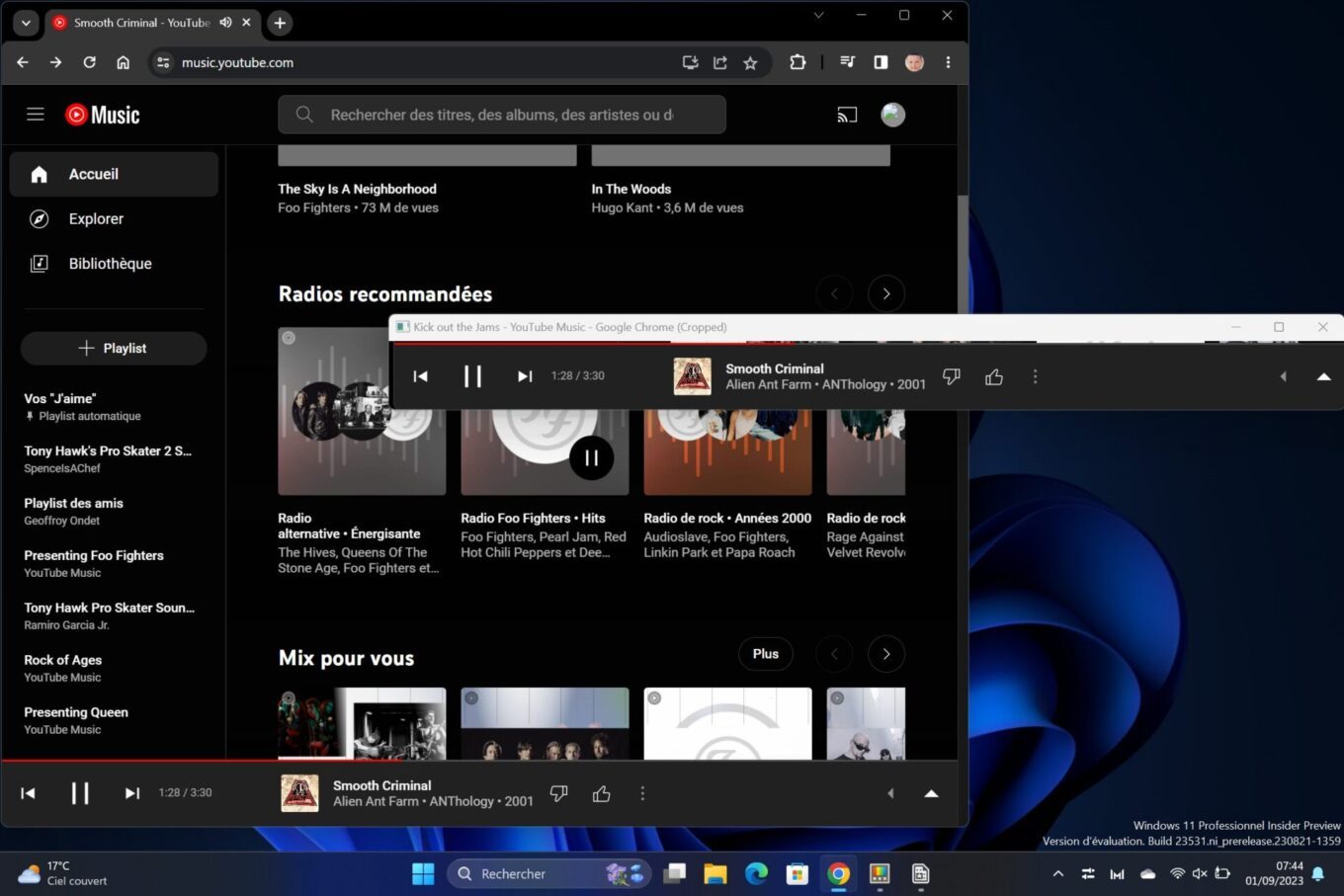Toggle Chrome side panel

click(881, 62)
